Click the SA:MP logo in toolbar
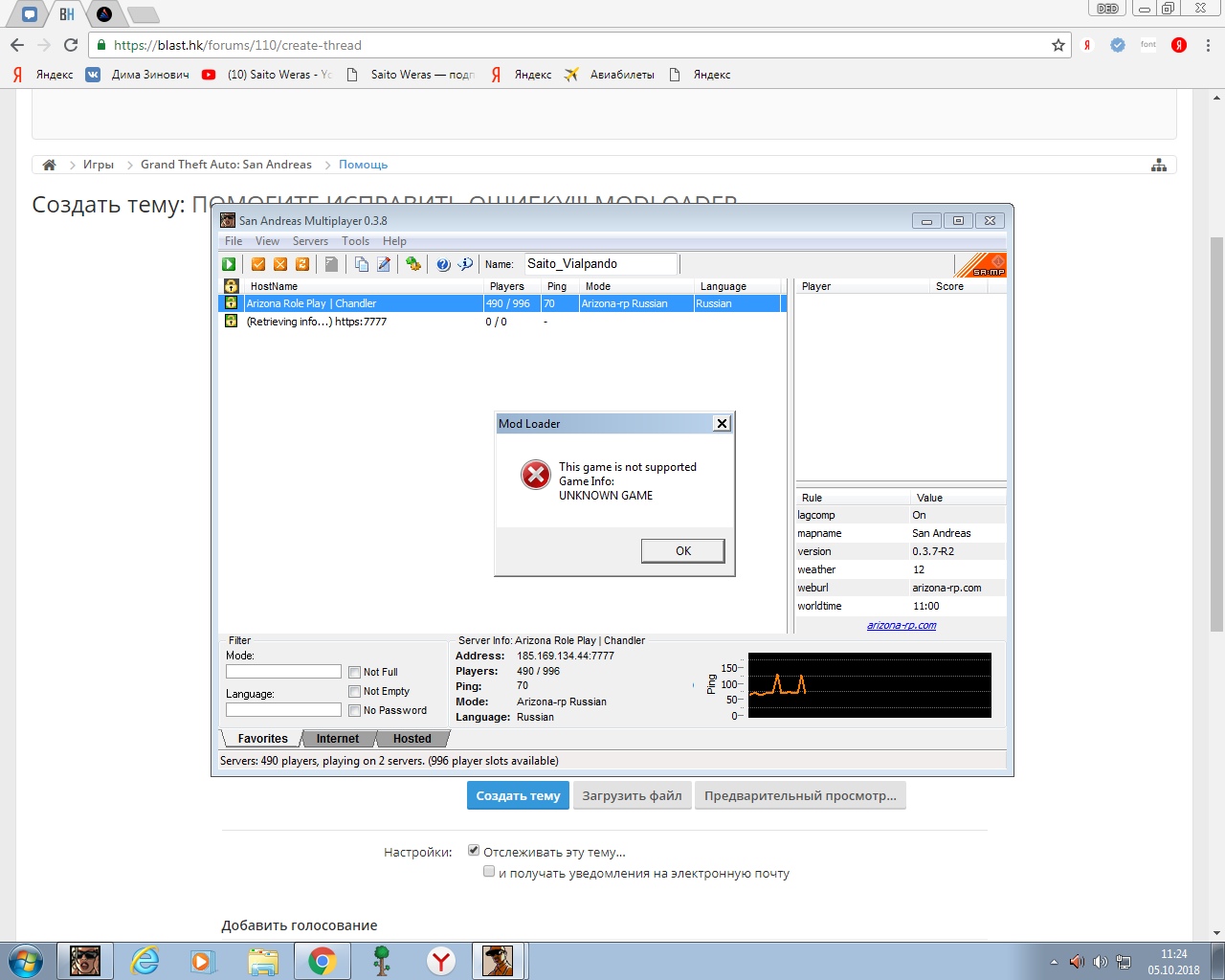1225x980 pixels. [x=981, y=265]
